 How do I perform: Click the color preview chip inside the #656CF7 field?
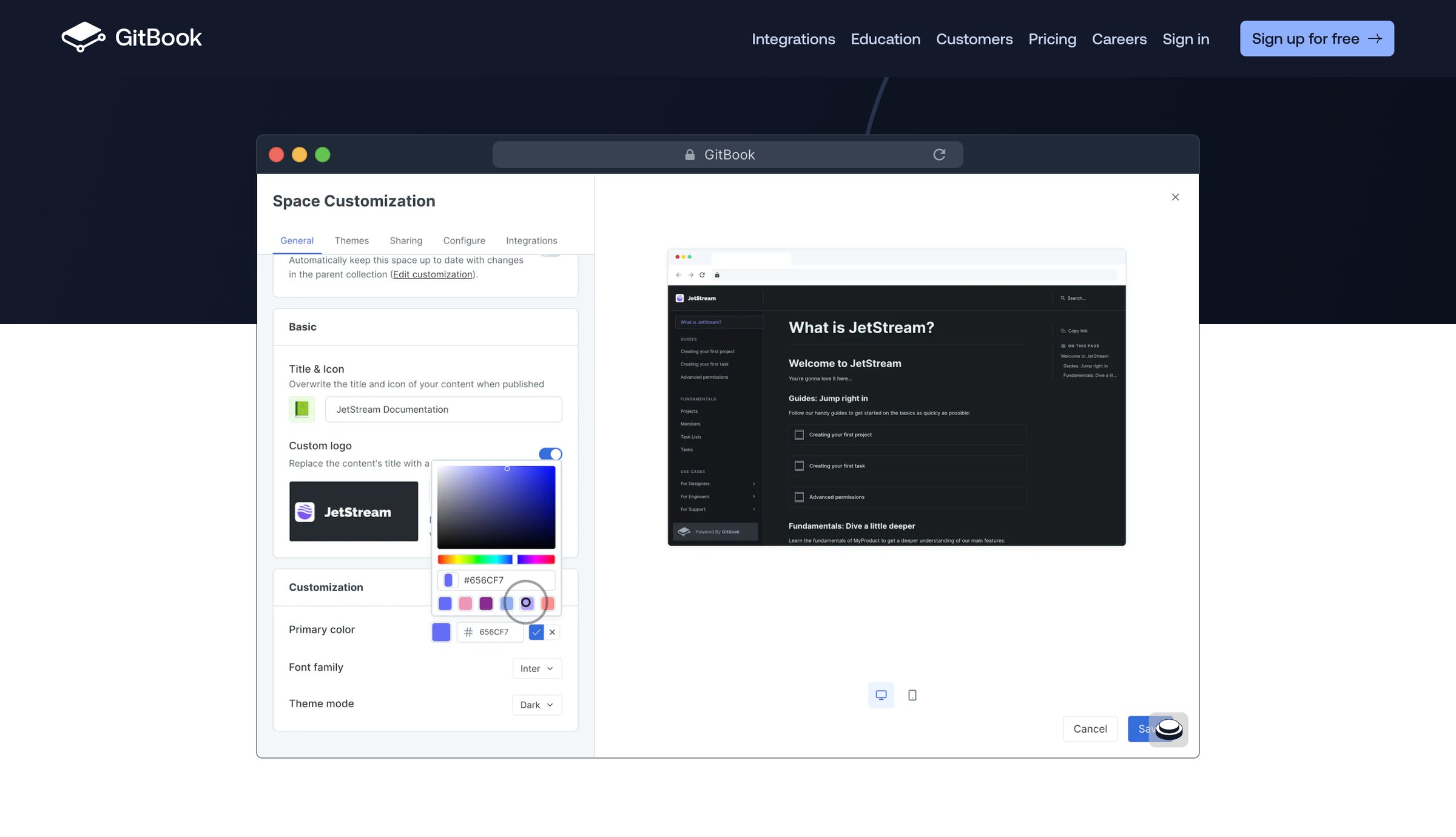pos(448,580)
